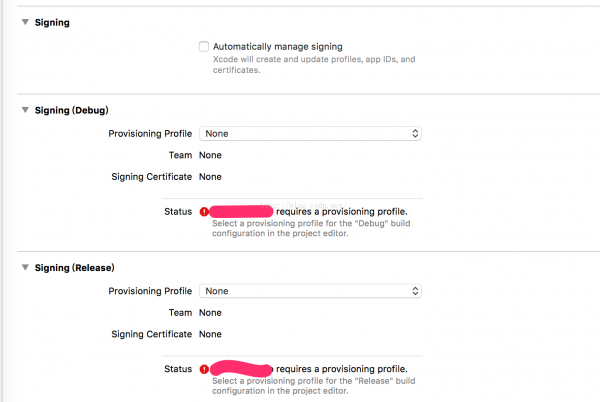Open Debug Provisioning Profile dropdown
The image size is (600, 402).
[310, 133]
